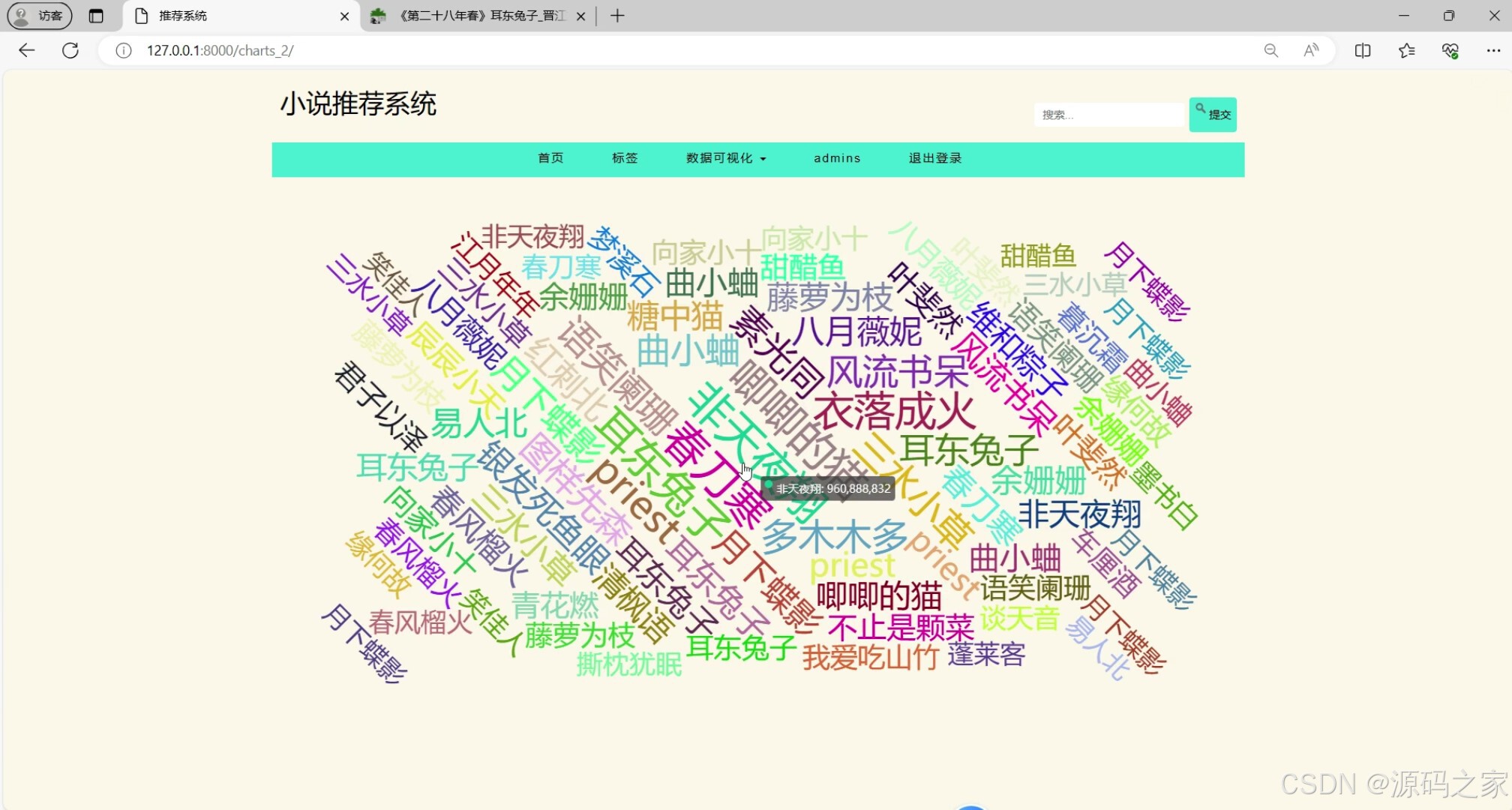Click the site info icon next to the URL
1512x810 pixels.
(x=122, y=51)
